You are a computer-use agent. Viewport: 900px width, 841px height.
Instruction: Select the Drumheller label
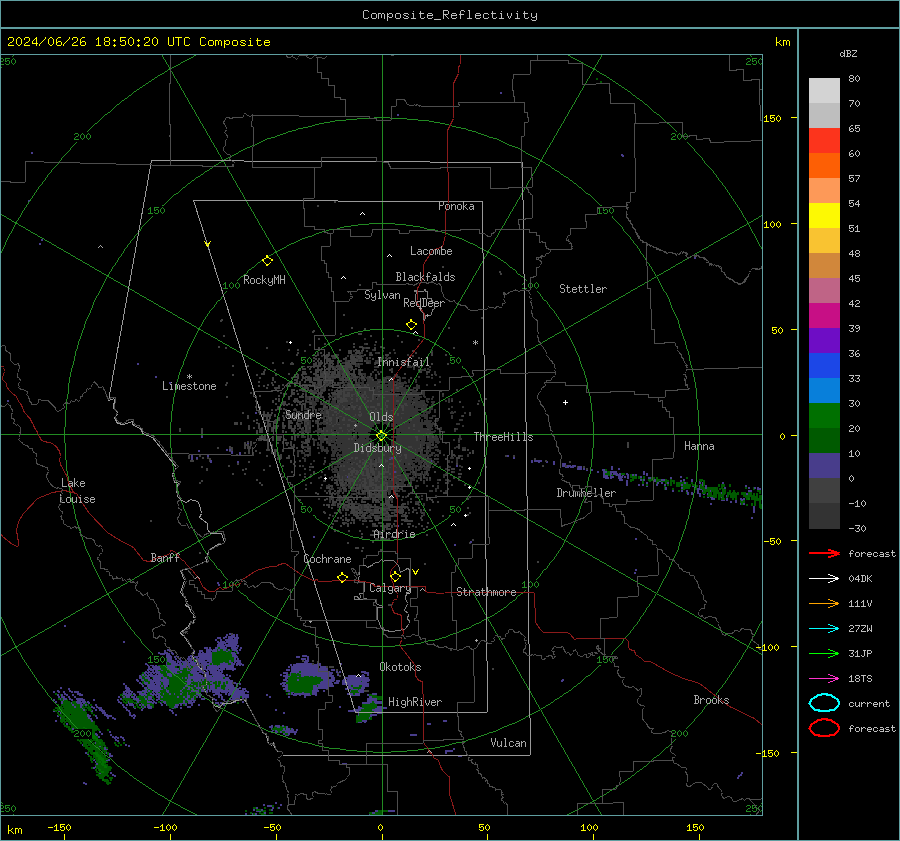pyautogui.click(x=586, y=493)
